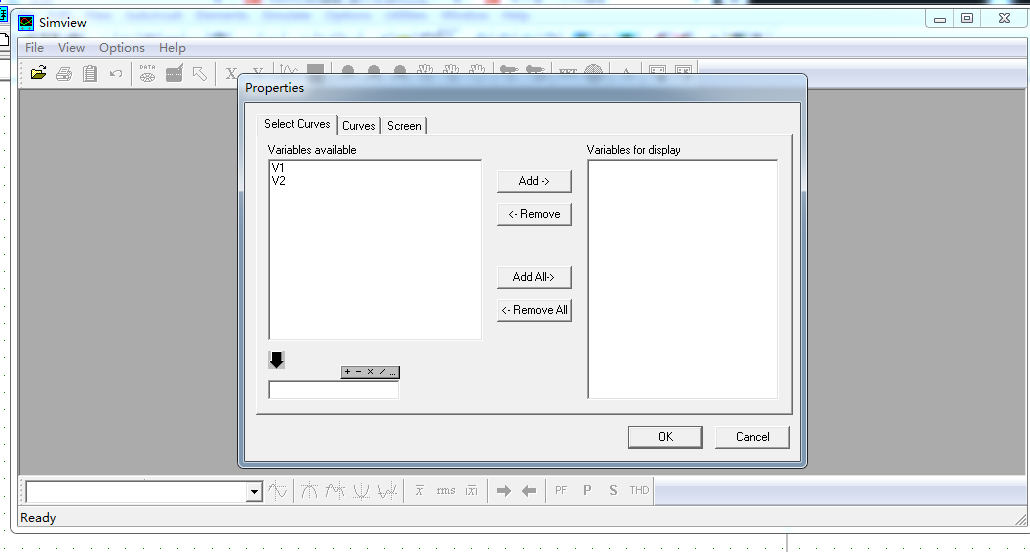Click the Simview application icon in title bar
Viewport: 1030px width, 552px height.
(x=26, y=23)
